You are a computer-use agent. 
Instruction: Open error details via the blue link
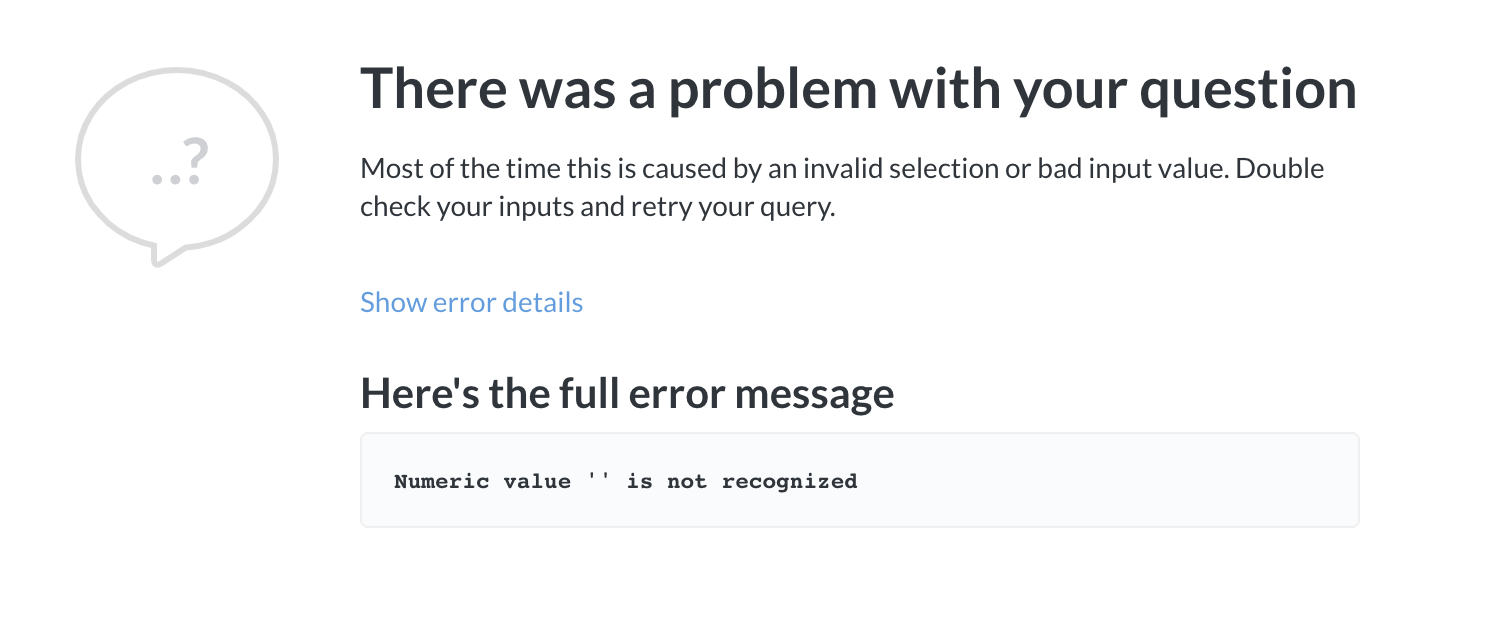click(x=471, y=302)
